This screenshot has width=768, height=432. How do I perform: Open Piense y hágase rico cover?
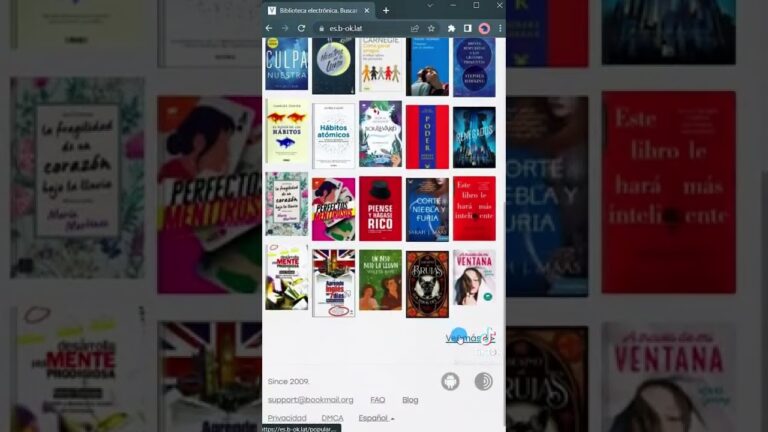(x=381, y=209)
